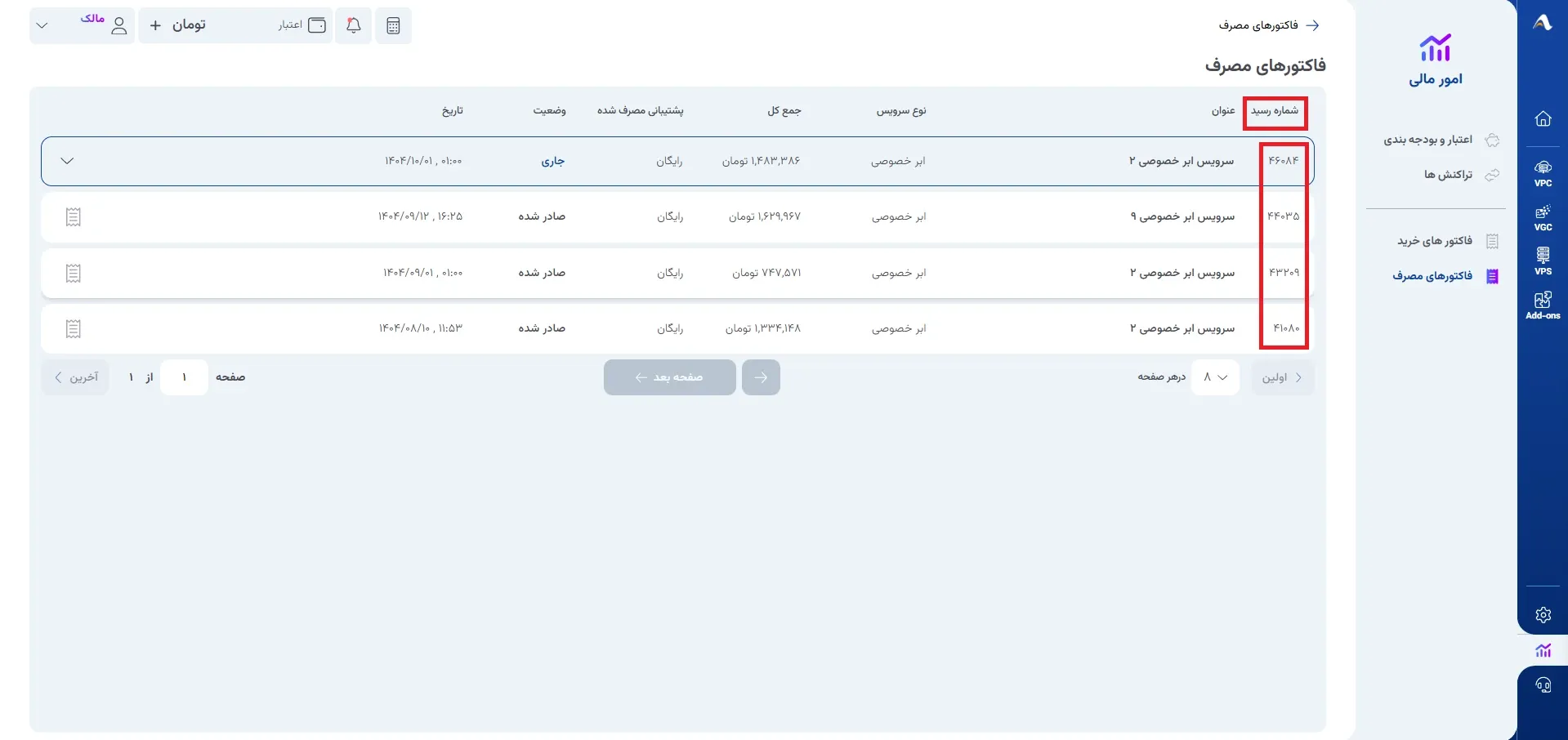Click date ۱۴۰۴/۰۸/۱۰ , ۱۱:۵۳
Screen dimensions: 1568x740
coord(420,328)
